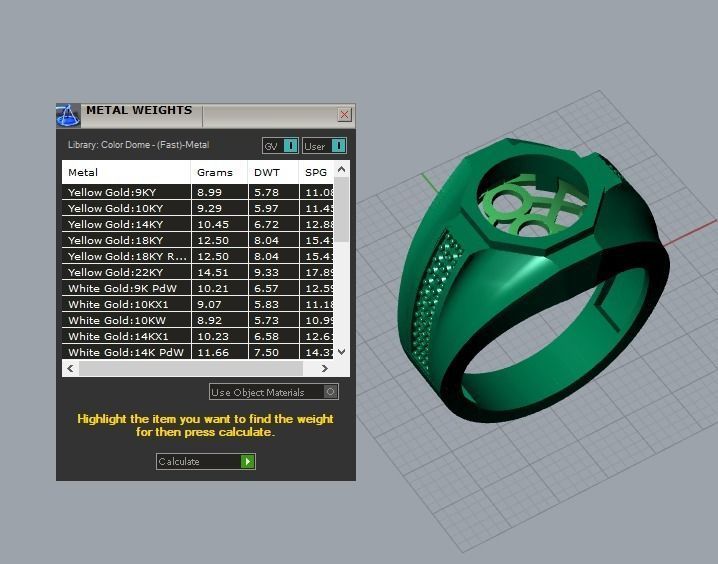Viewport: 718px width, 564px height.
Task: Click the 9.33 DWT value
Action: [x=266, y=272]
